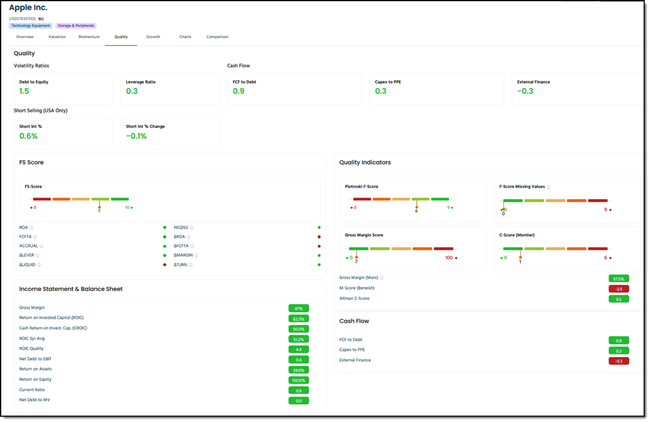
Task: Open info icon beside F-Score Missing Values
Action: (548, 187)
